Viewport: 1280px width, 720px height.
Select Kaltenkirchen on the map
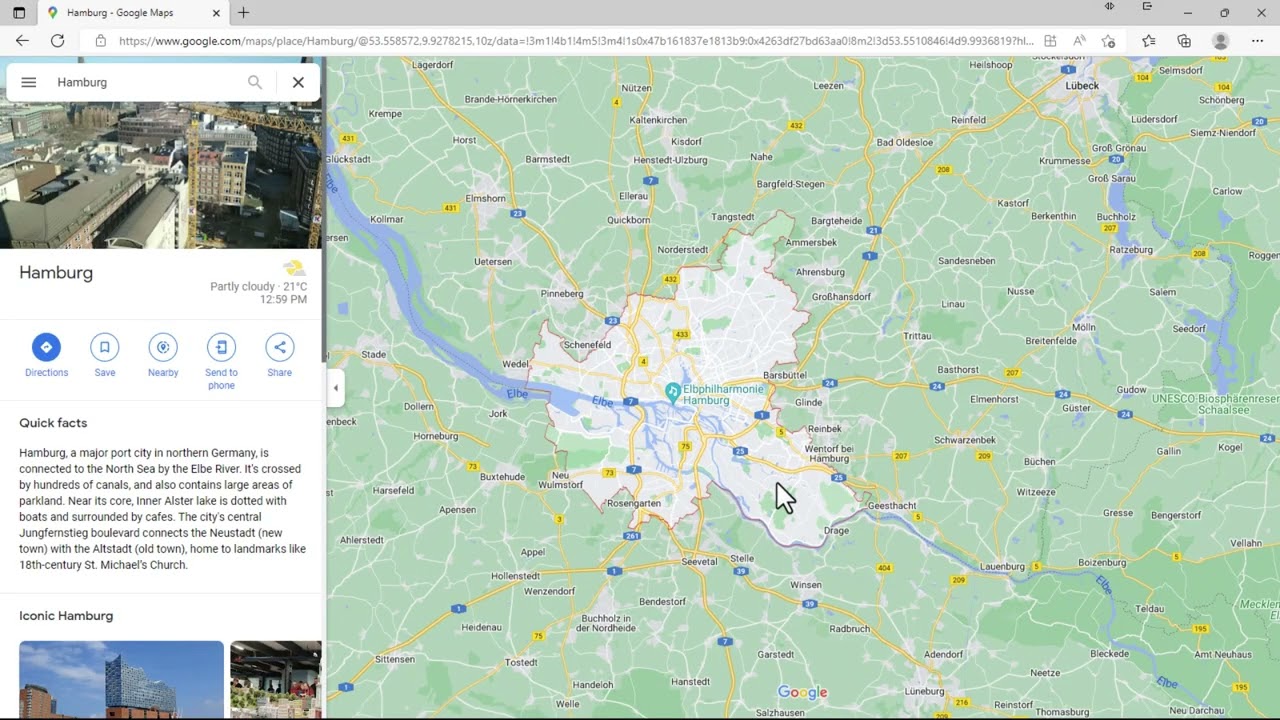pyautogui.click(x=658, y=120)
